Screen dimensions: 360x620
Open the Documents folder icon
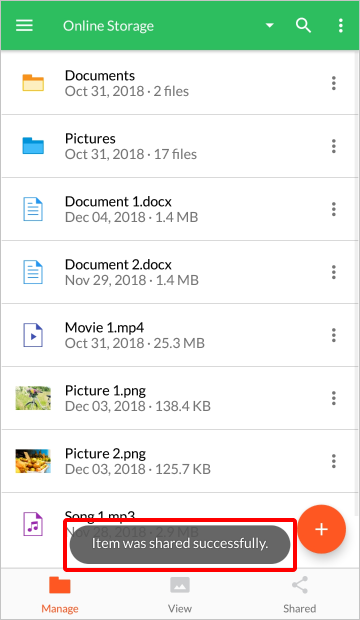click(x=33, y=83)
